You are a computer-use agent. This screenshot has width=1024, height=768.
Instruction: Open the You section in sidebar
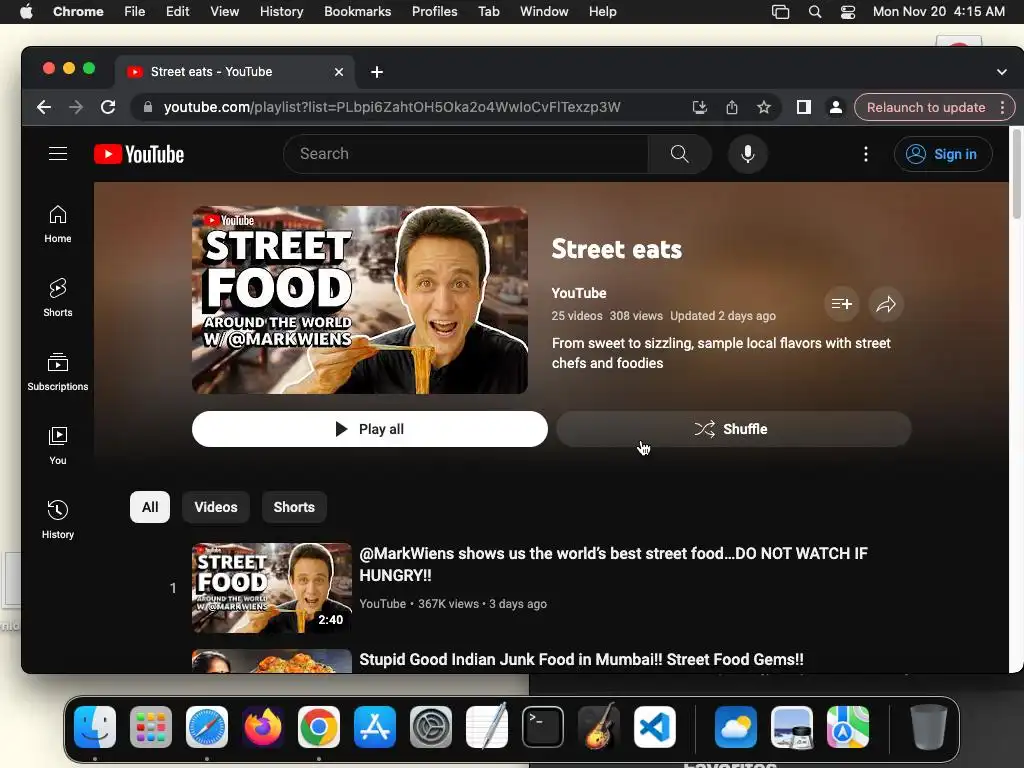[57, 445]
